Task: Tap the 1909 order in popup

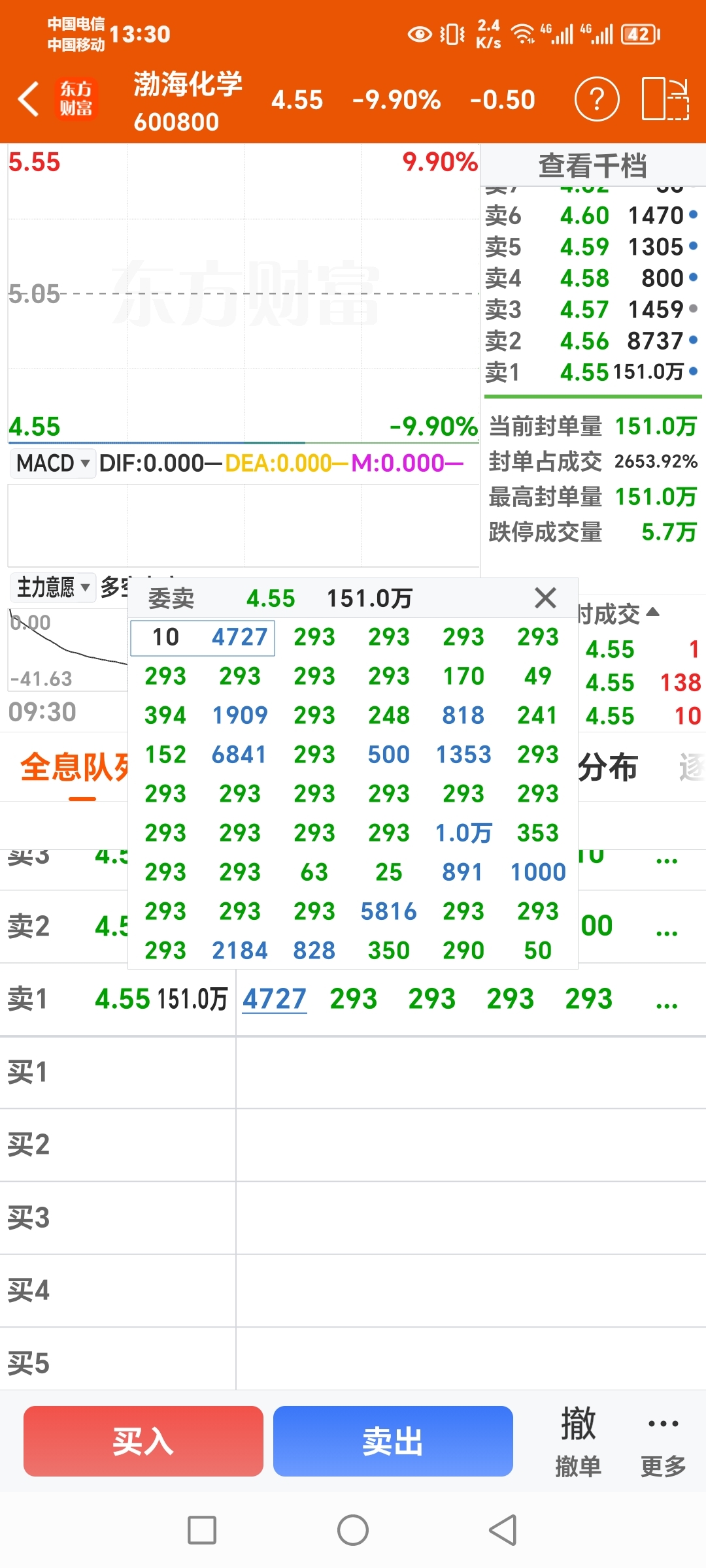Action: [240, 715]
